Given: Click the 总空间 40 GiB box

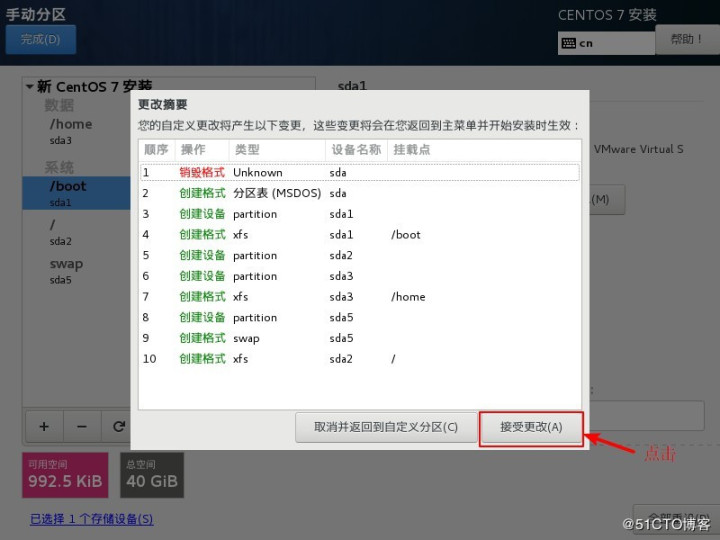Looking at the screenshot, I should [152, 475].
